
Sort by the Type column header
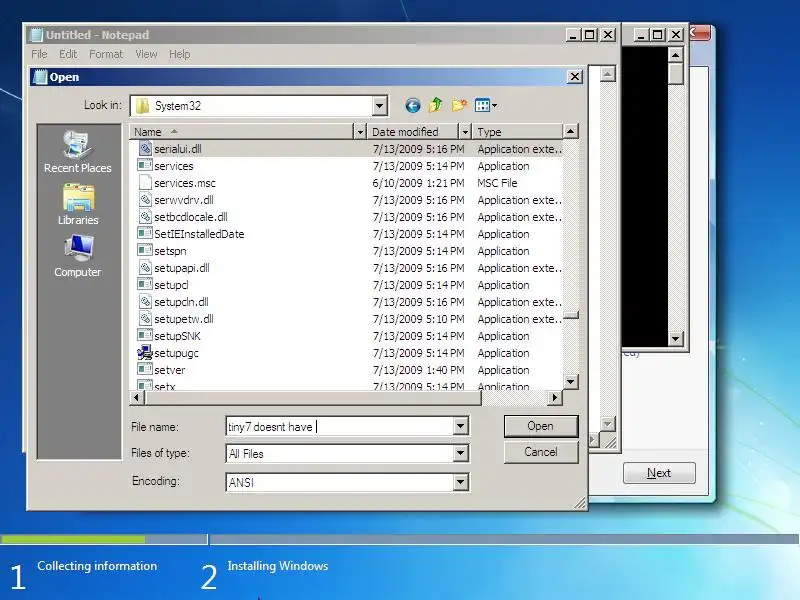pos(517,132)
